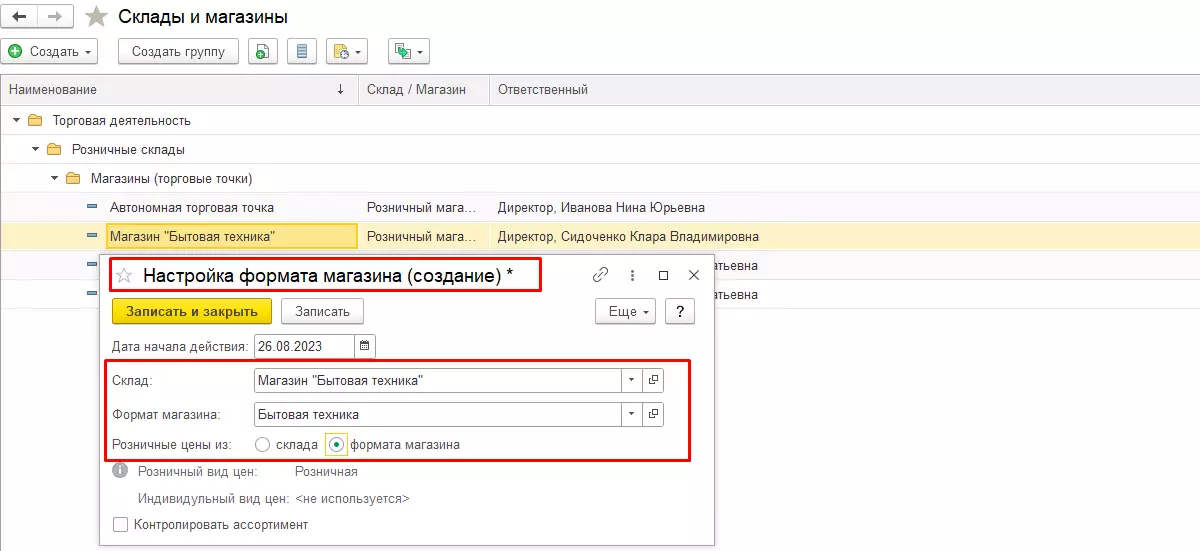This screenshot has height=551, width=1200.
Task: Click the <не используется> value
Action: [352, 498]
